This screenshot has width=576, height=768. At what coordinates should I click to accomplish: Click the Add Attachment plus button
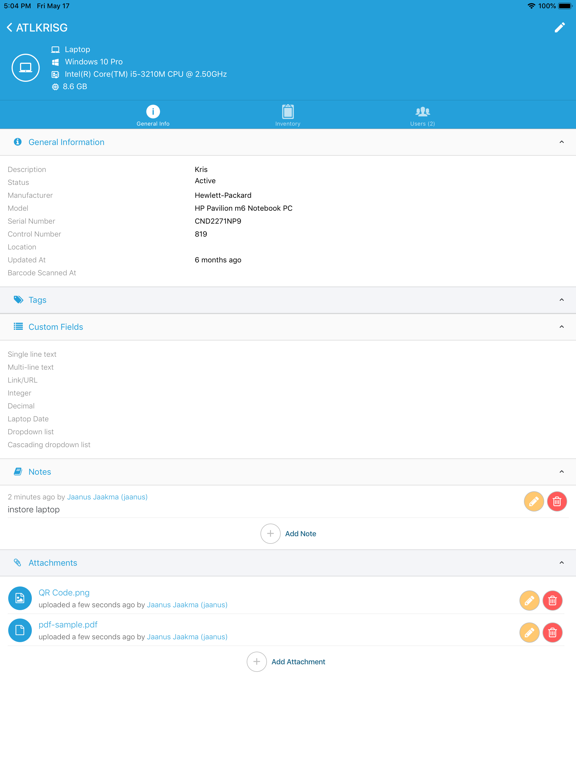pos(257,662)
